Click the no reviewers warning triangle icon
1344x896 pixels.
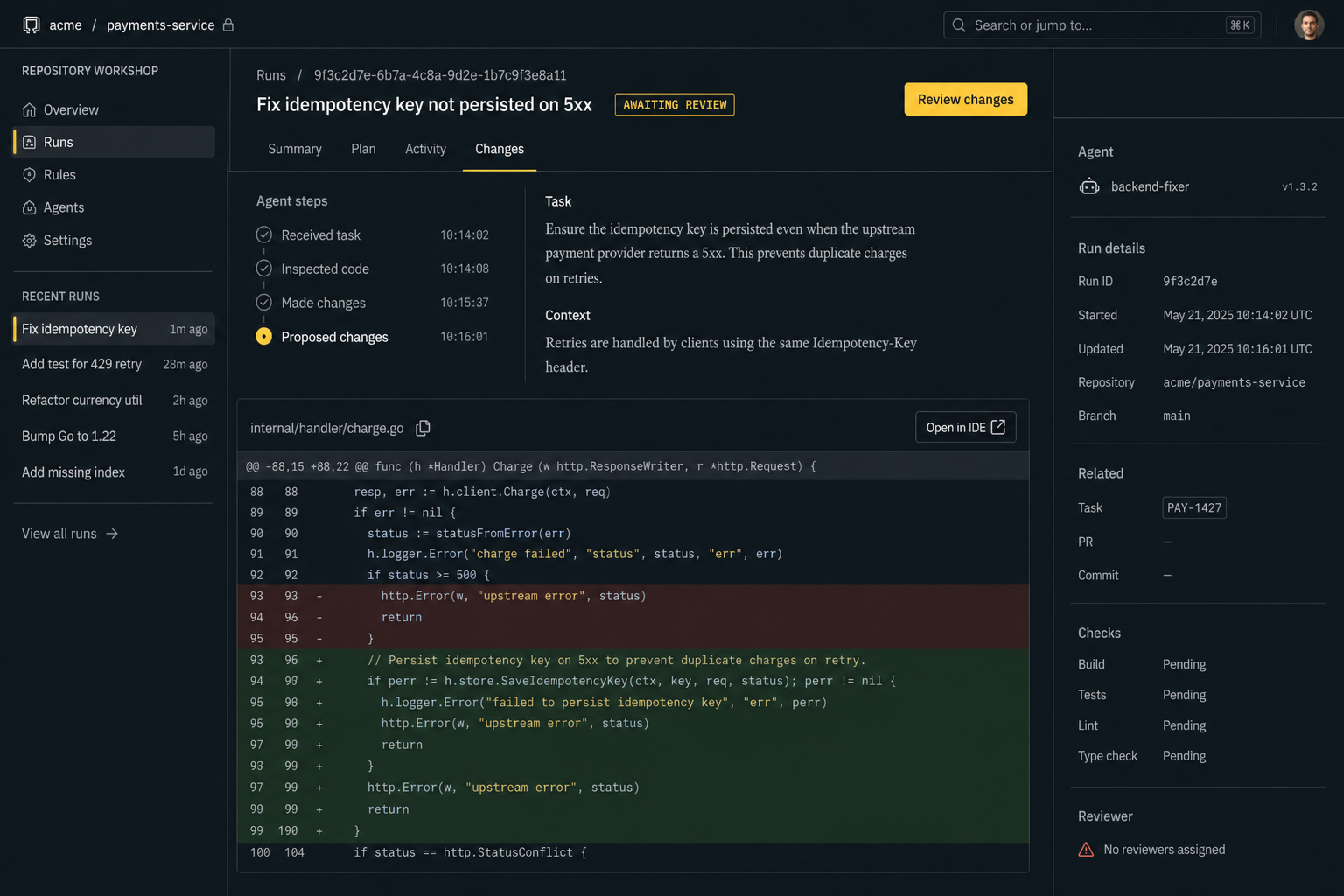[x=1086, y=850]
